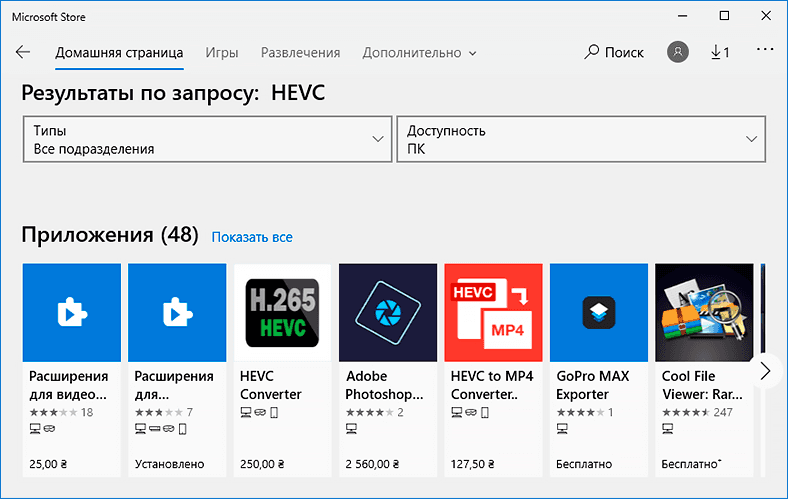
Task: Open the Доступность filter dropdown
Action: tap(581, 139)
